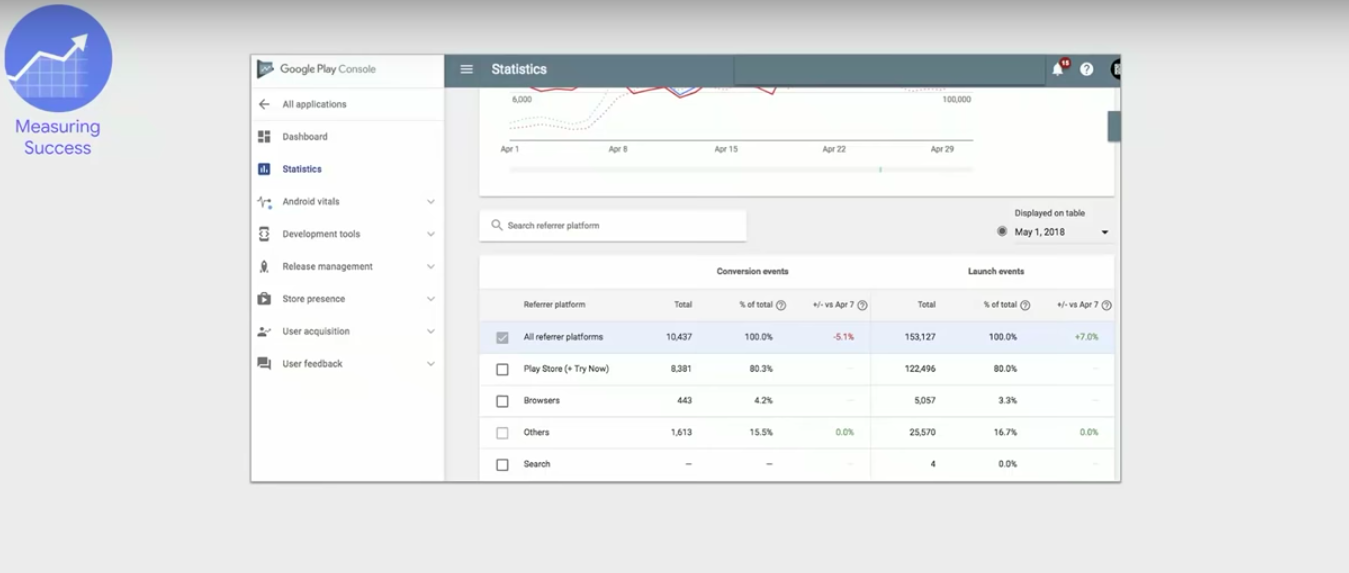The image size is (1349, 573).
Task: Click the back arrow beside All applications
Action: (x=264, y=104)
